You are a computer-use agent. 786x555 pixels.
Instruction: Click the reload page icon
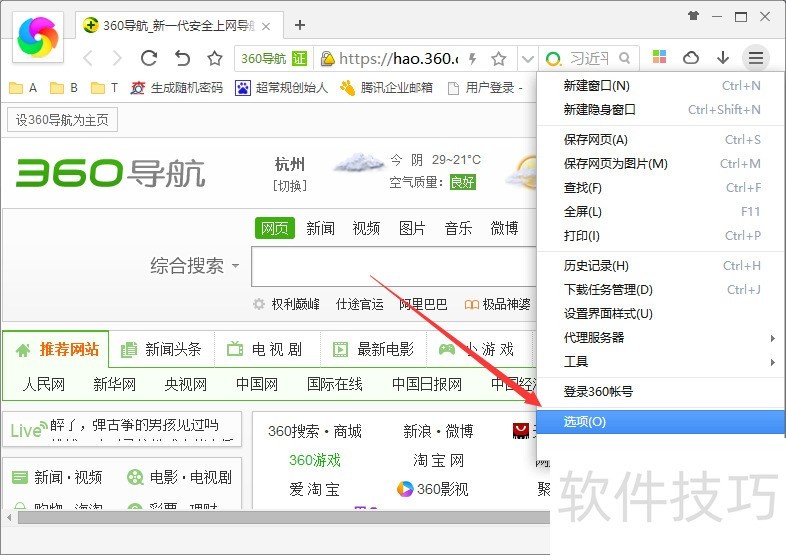click(x=149, y=58)
